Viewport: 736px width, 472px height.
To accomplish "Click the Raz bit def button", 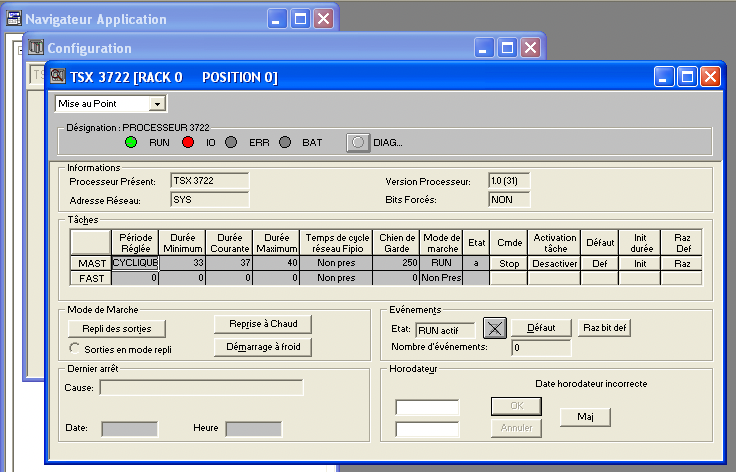I will coord(604,327).
